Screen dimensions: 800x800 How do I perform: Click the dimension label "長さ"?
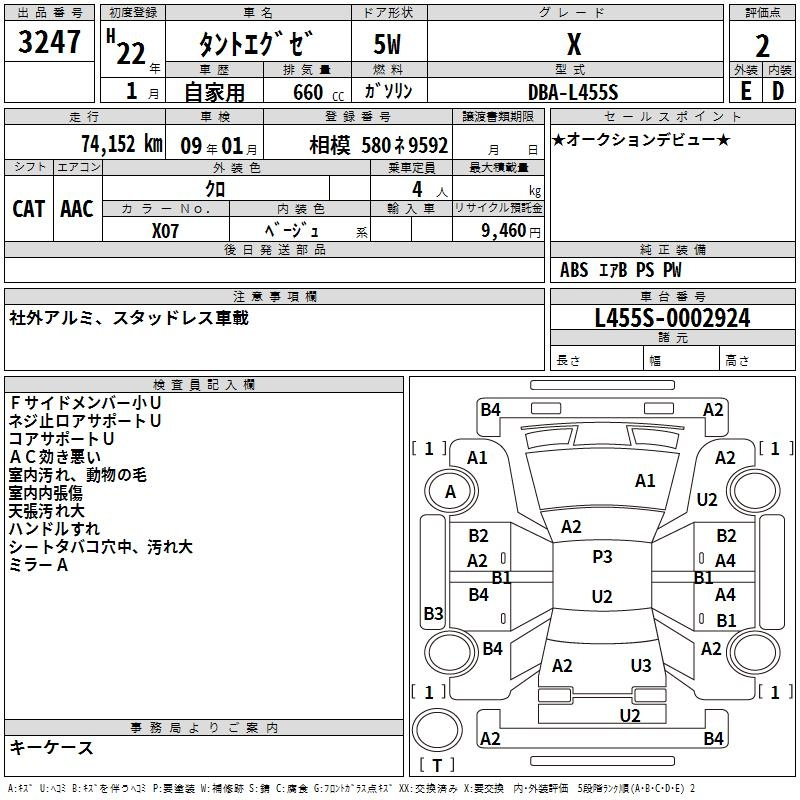point(568,361)
